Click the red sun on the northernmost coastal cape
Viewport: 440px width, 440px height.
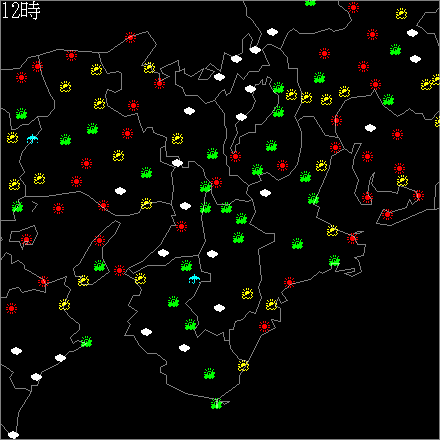pos(130,37)
